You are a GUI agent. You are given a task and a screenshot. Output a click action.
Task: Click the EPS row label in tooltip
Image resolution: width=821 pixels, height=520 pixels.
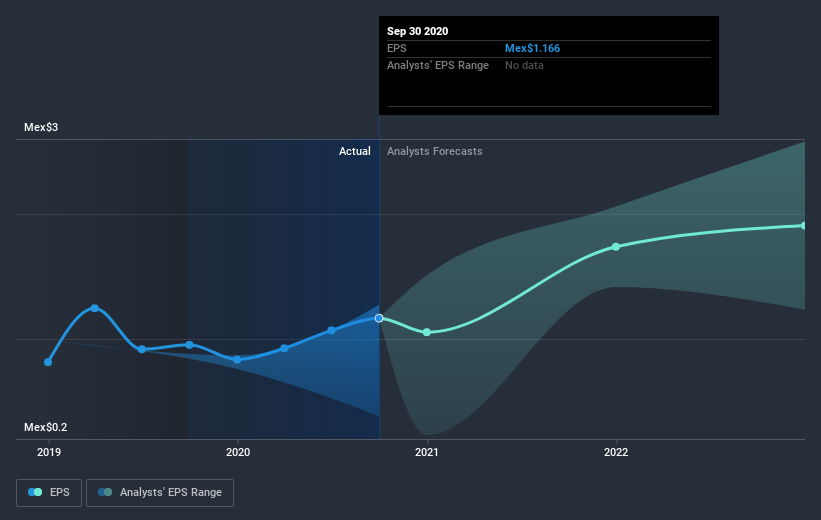tap(396, 48)
